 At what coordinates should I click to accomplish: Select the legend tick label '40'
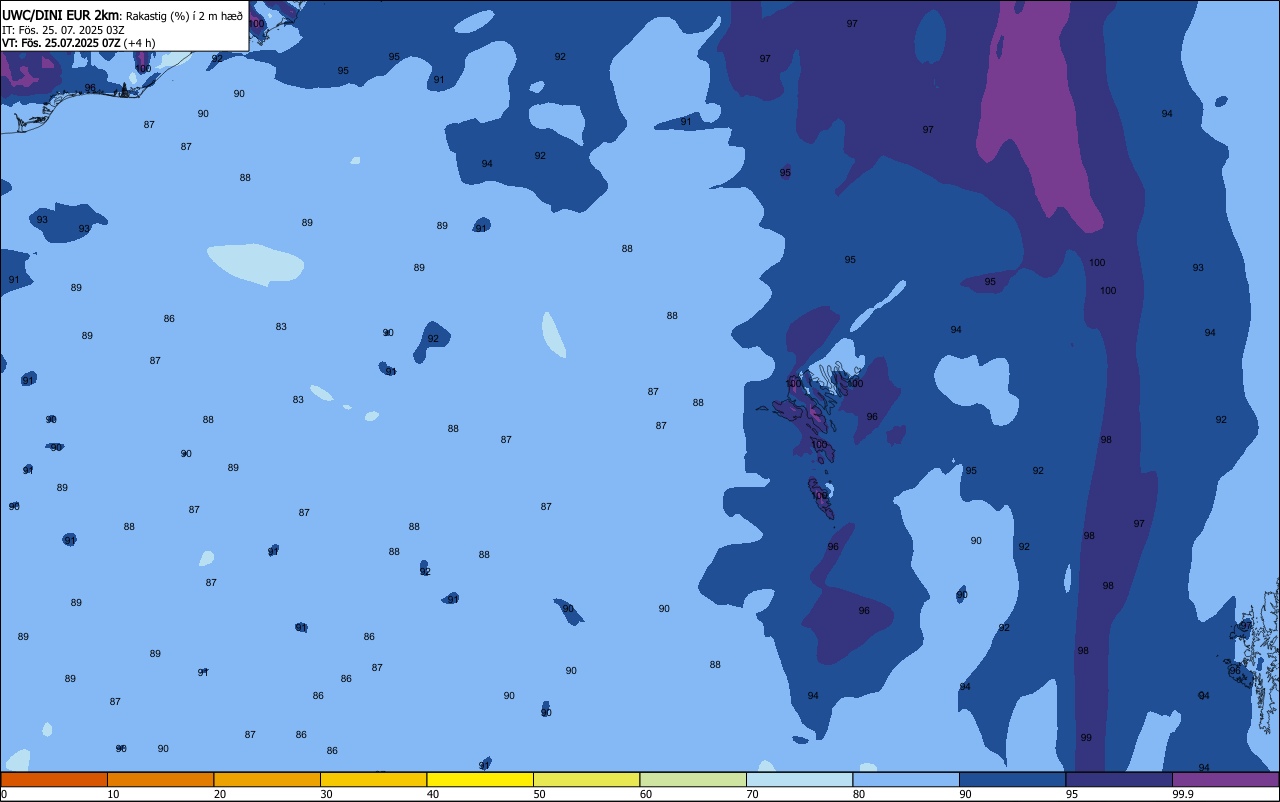(433, 794)
